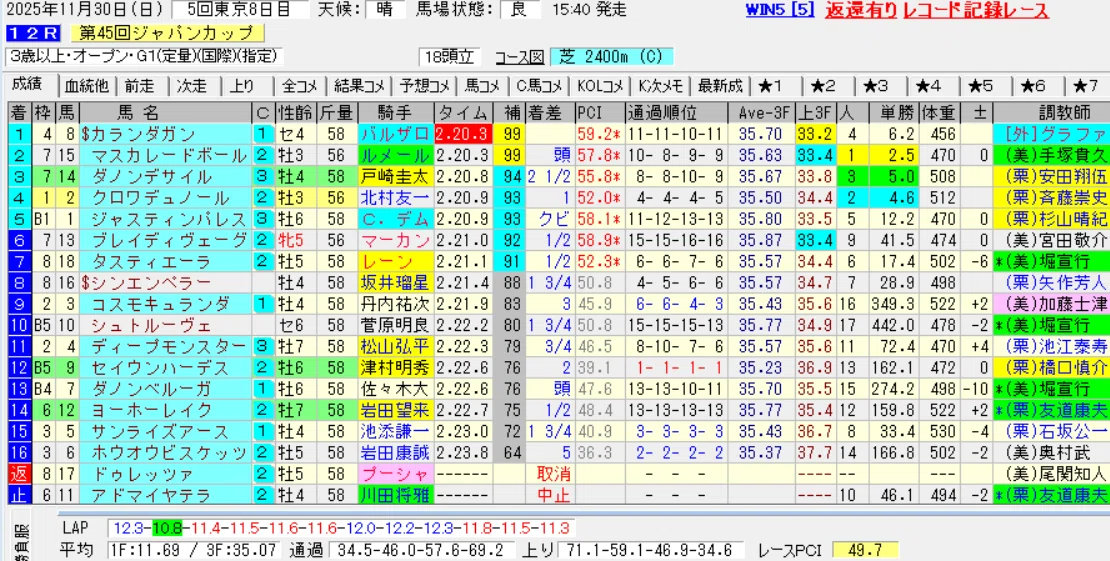
Task: Click the レコード記録レース label
Action: point(976,10)
